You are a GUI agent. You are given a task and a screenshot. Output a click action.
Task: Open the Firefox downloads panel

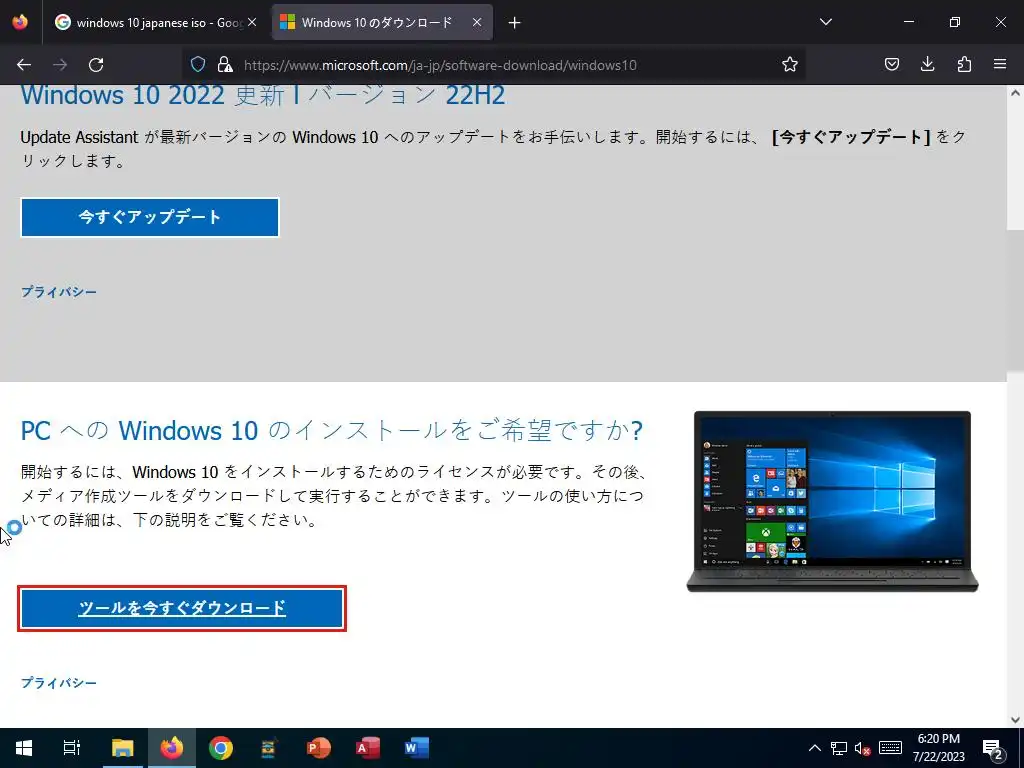pyautogui.click(x=927, y=64)
